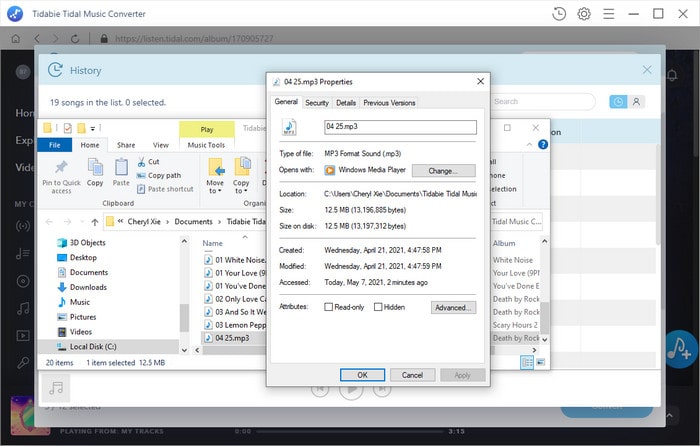Select the file 04 25.mp3 in list
700x446 pixels.
(227, 338)
